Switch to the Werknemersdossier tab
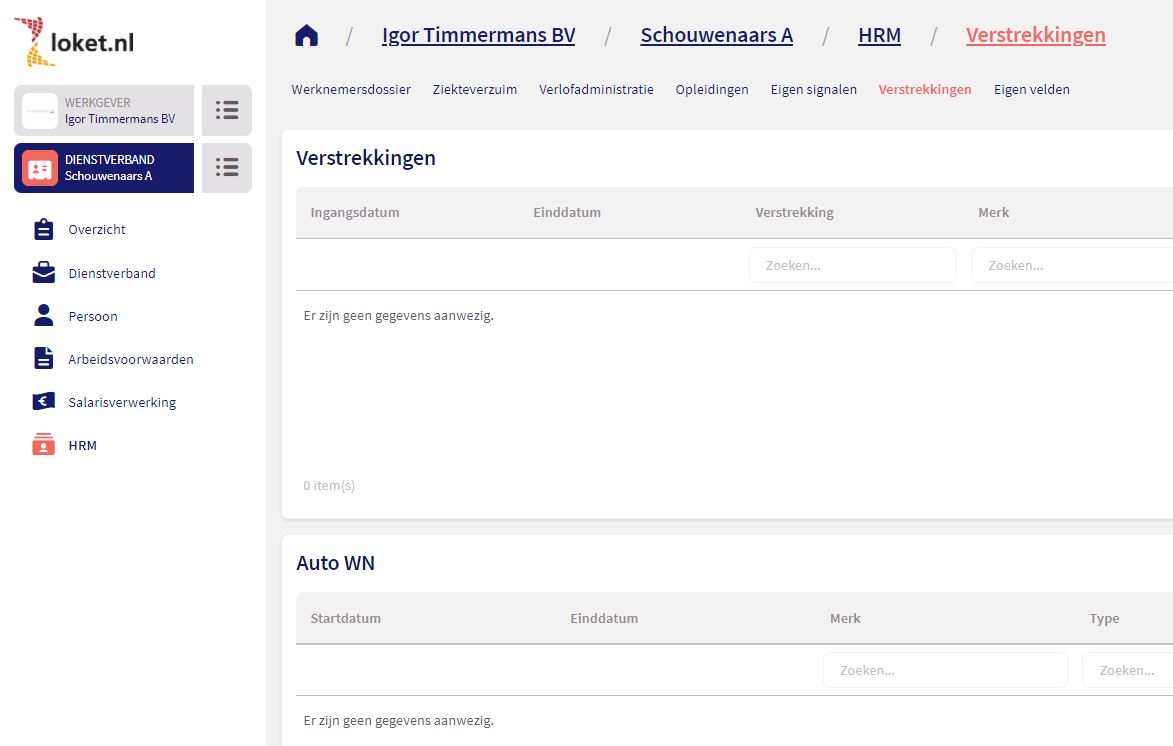This screenshot has height=746, width=1173. (351, 90)
